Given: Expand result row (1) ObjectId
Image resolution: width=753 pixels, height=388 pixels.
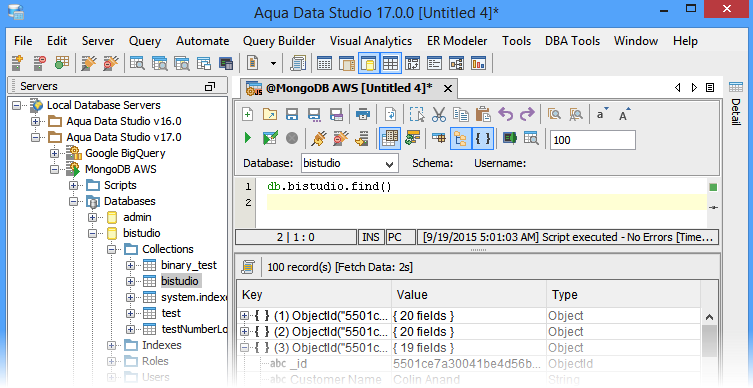Looking at the screenshot, I should point(244,315).
